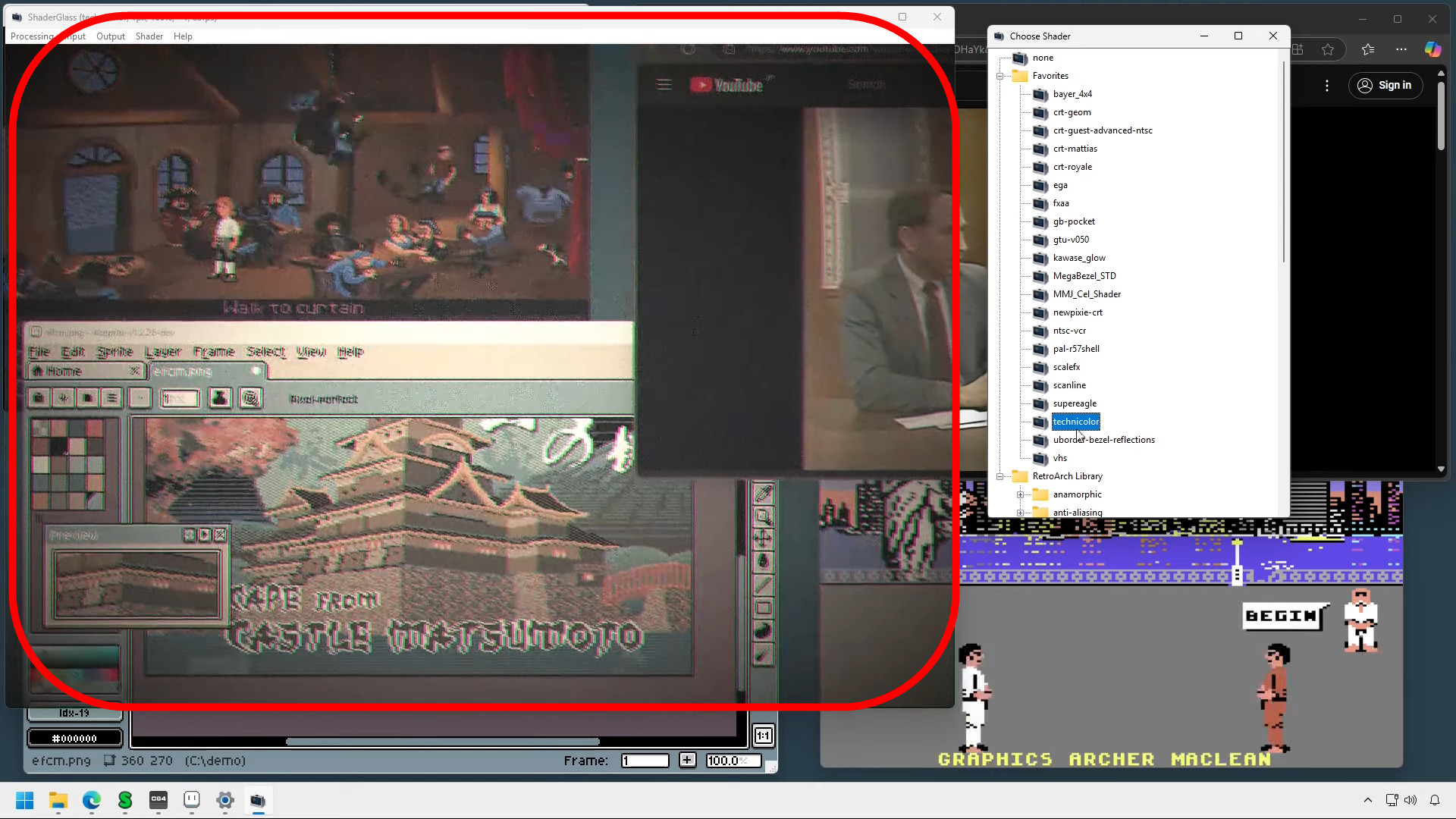Open the browser's three-dot settings menu
Viewport: 1456px width, 819px height.
tap(1401, 49)
